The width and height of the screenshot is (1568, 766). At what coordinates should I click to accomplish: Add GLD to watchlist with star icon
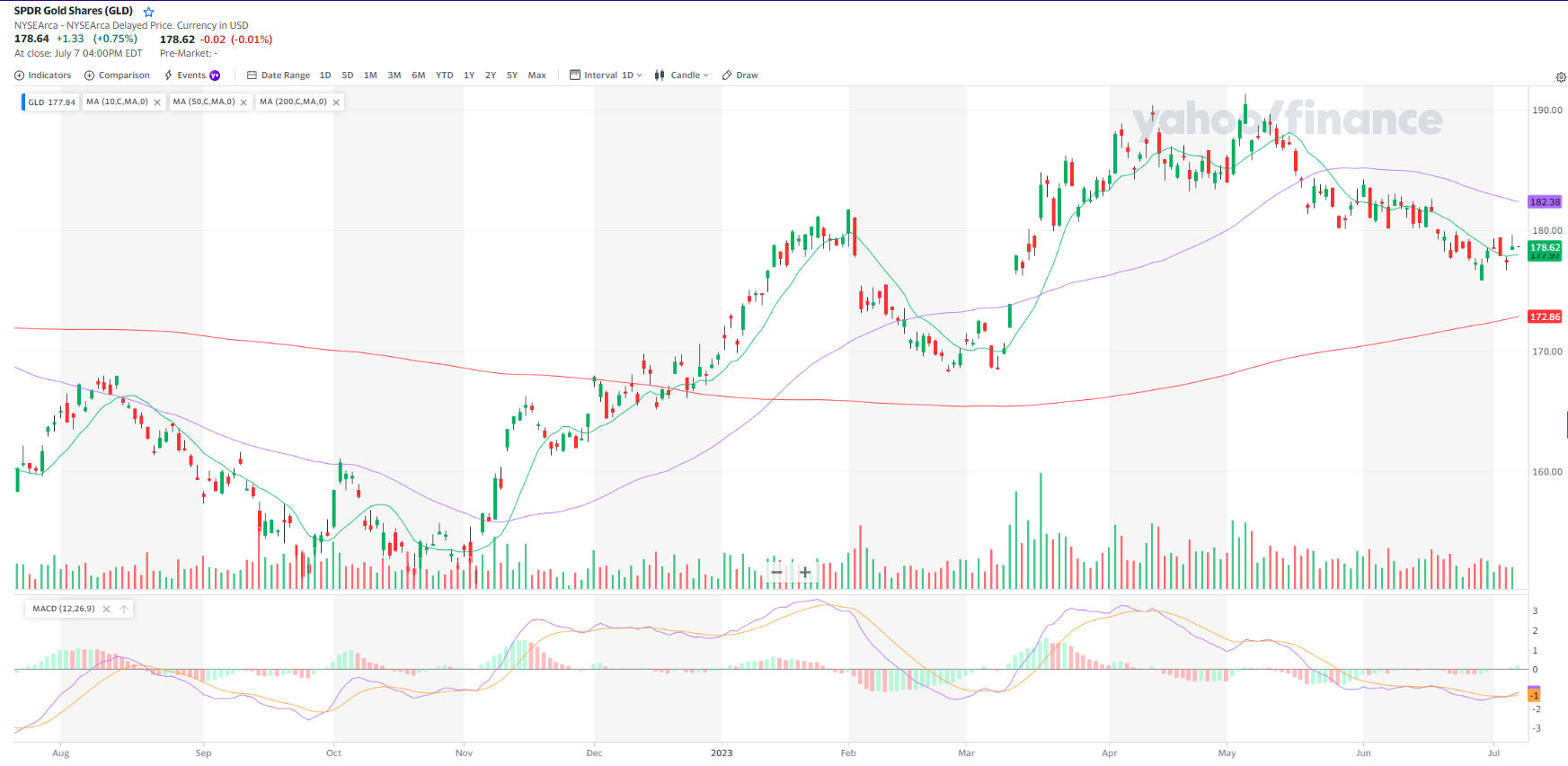149,12
